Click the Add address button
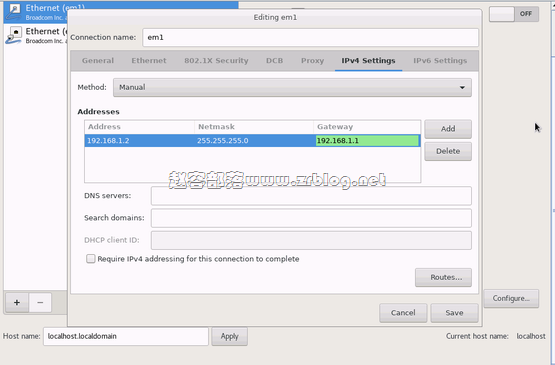The height and width of the screenshot is (365, 555). 448,129
